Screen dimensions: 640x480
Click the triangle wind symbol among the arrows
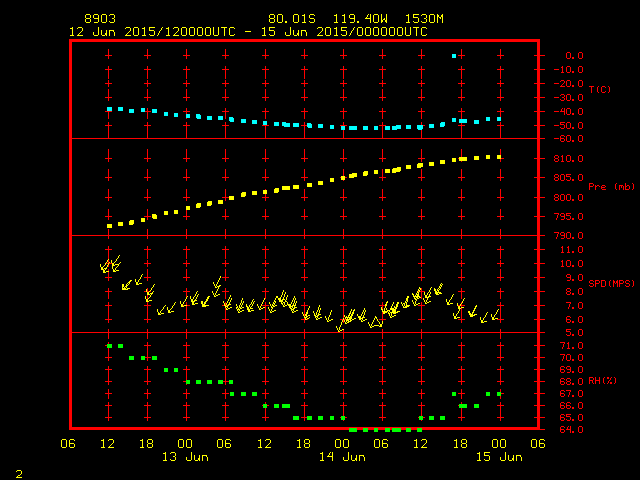(x=376, y=322)
